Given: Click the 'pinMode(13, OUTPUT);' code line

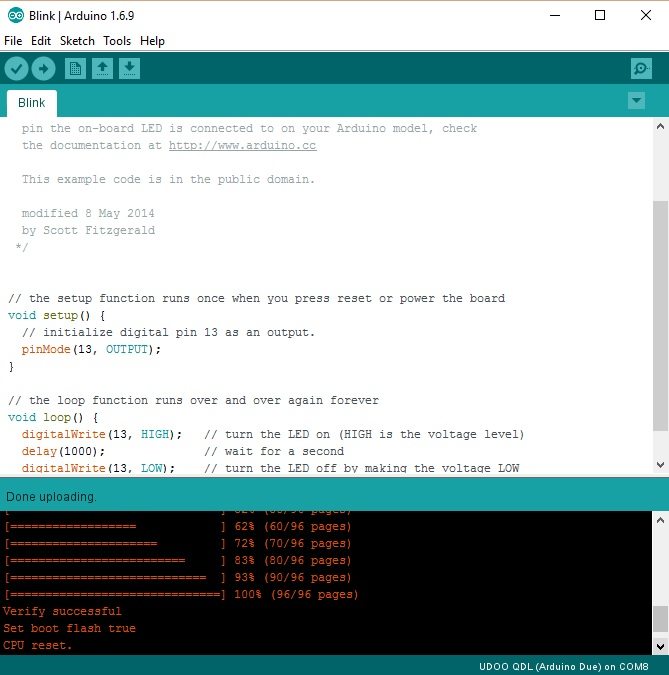Looking at the screenshot, I should tap(91, 350).
